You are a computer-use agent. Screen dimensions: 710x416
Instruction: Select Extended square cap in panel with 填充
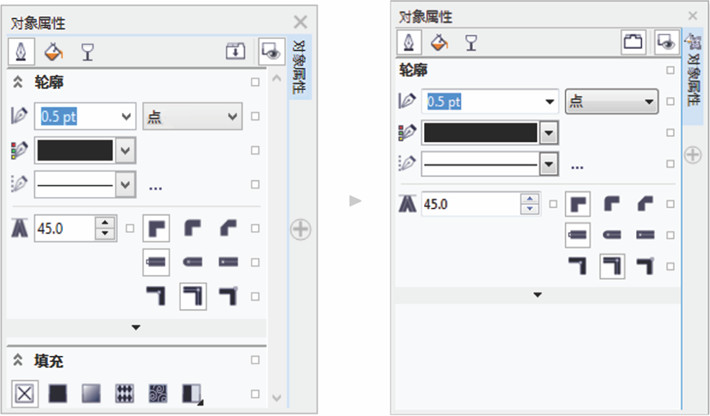coord(228,262)
